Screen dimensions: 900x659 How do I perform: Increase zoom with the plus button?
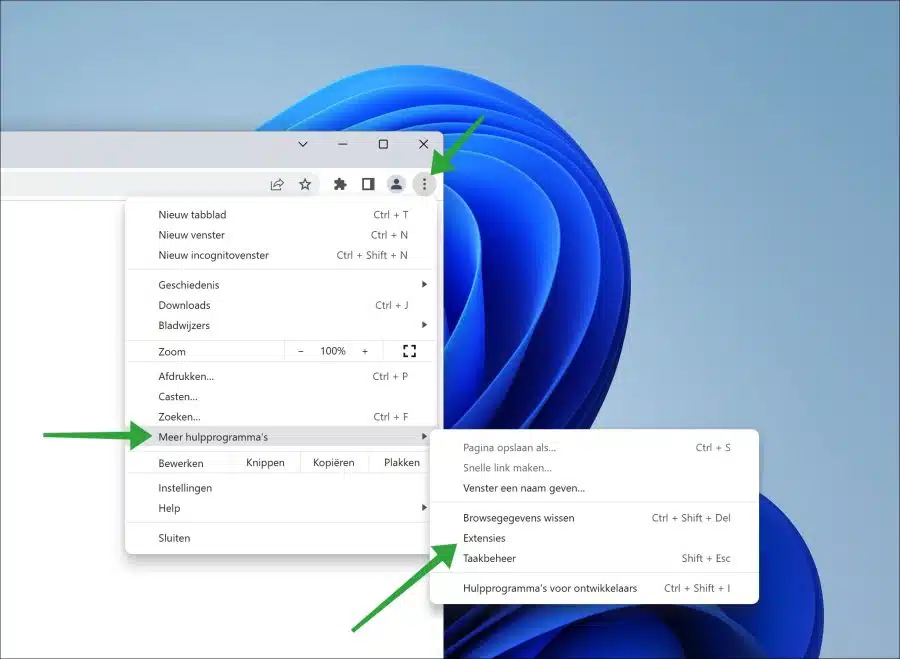pyautogui.click(x=364, y=351)
